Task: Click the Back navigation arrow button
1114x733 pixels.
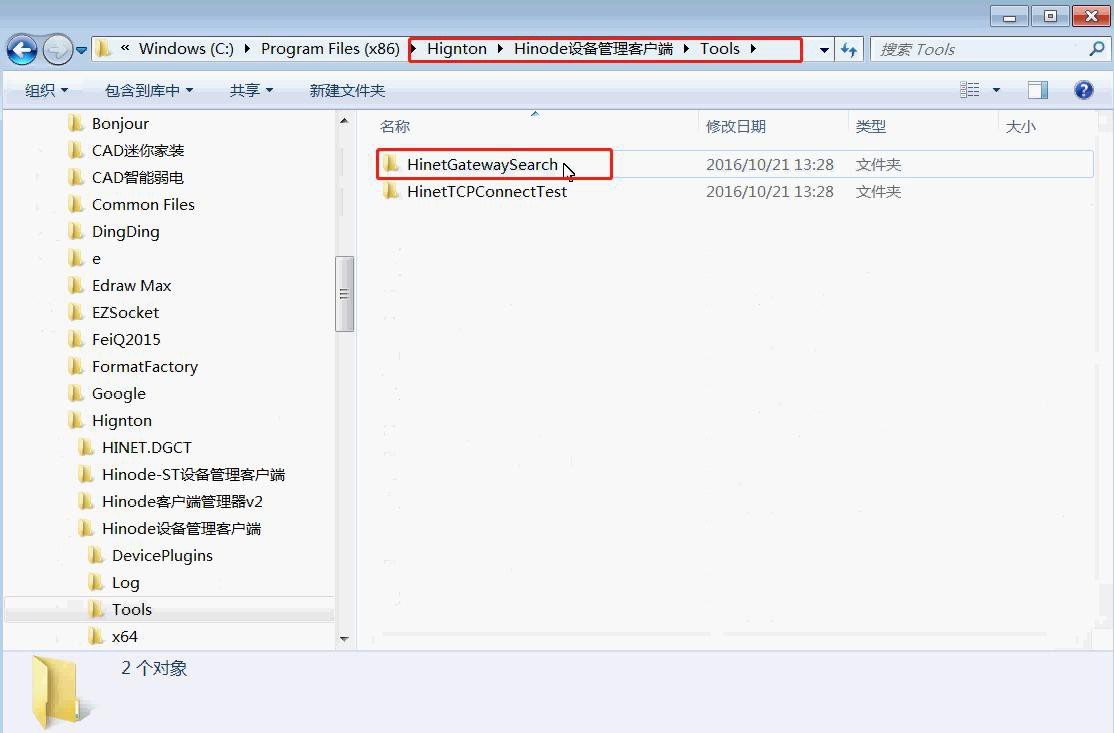Action: (22, 49)
